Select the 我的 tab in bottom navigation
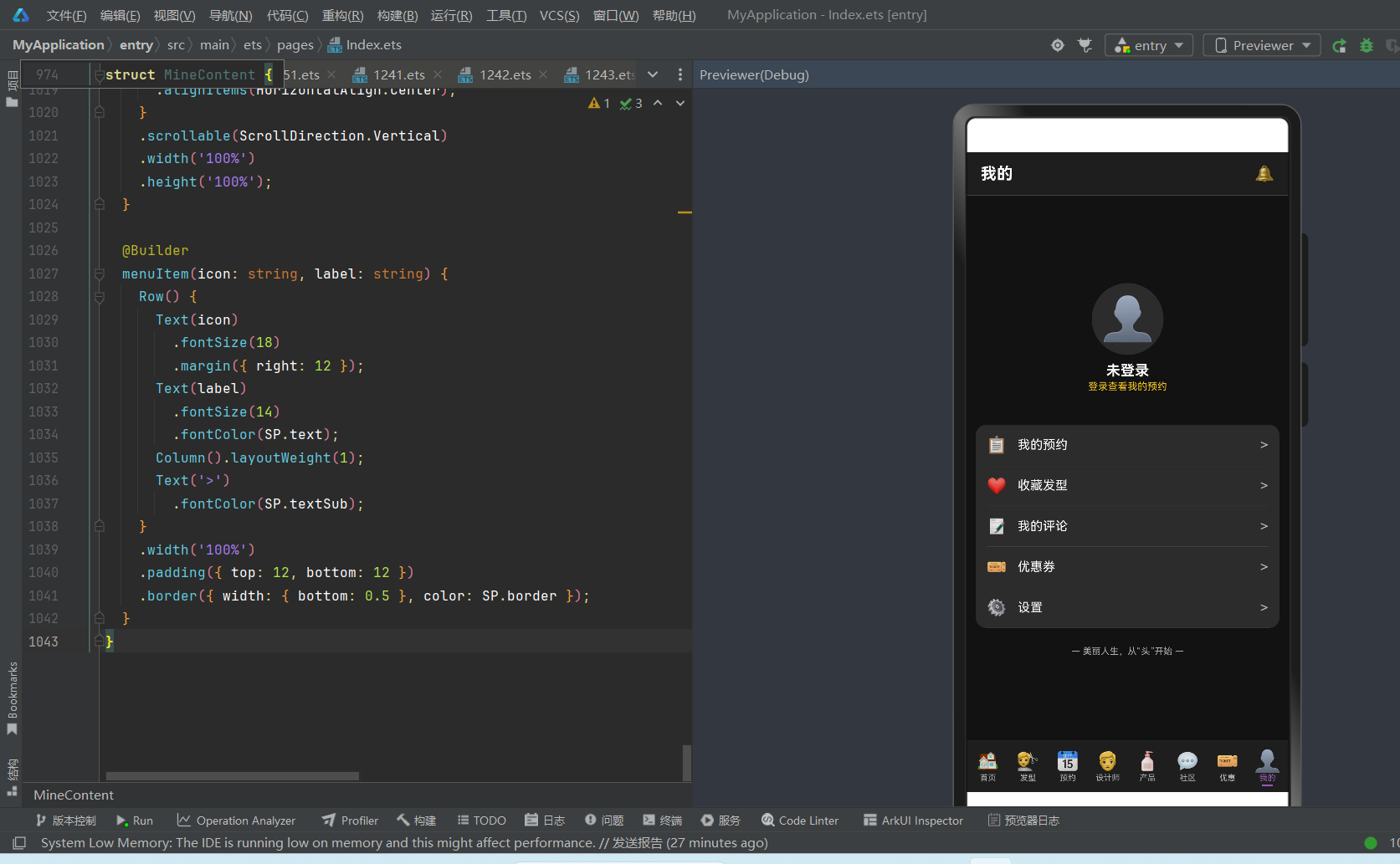 click(x=1267, y=766)
